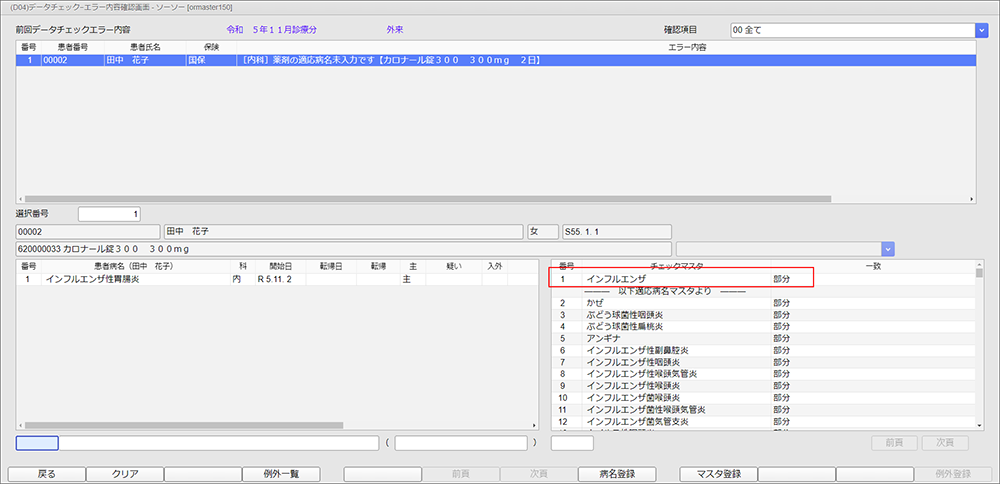Click the 確認項目 field showing 00 全て
This screenshot has height=484, width=1000.
click(850, 30)
